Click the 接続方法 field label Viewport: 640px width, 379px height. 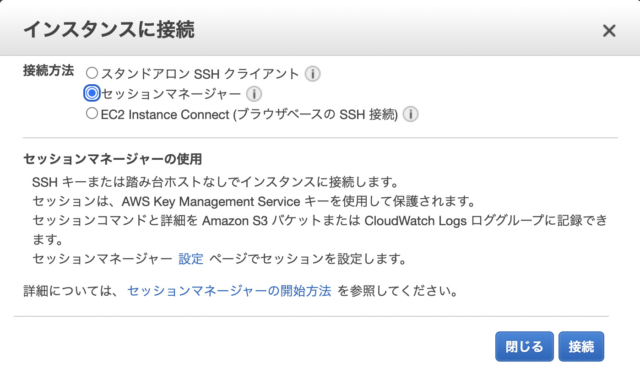click(x=49, y=71)
